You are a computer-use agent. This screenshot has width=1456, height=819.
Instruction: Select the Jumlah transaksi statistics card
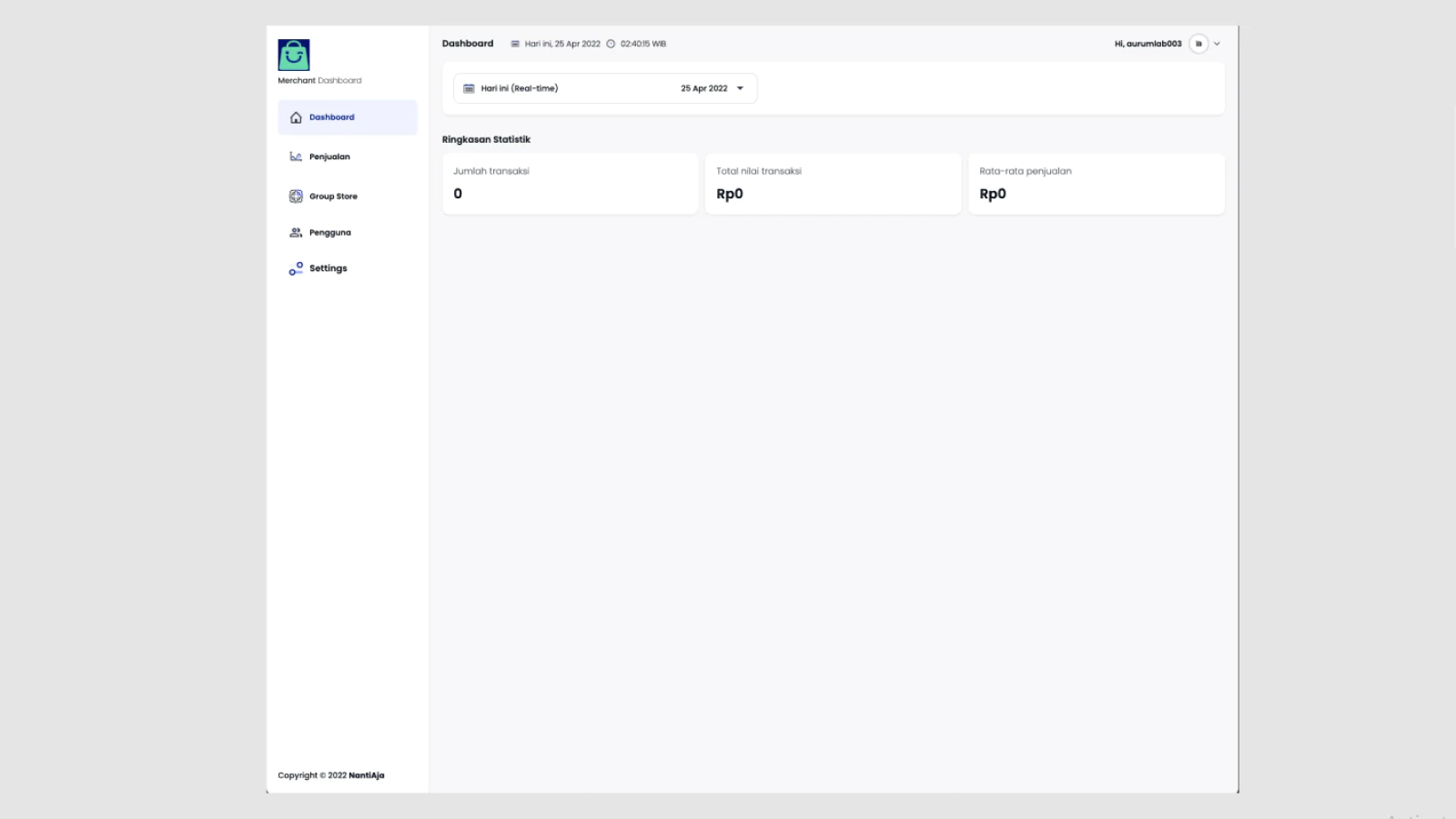tap(570, 184)
